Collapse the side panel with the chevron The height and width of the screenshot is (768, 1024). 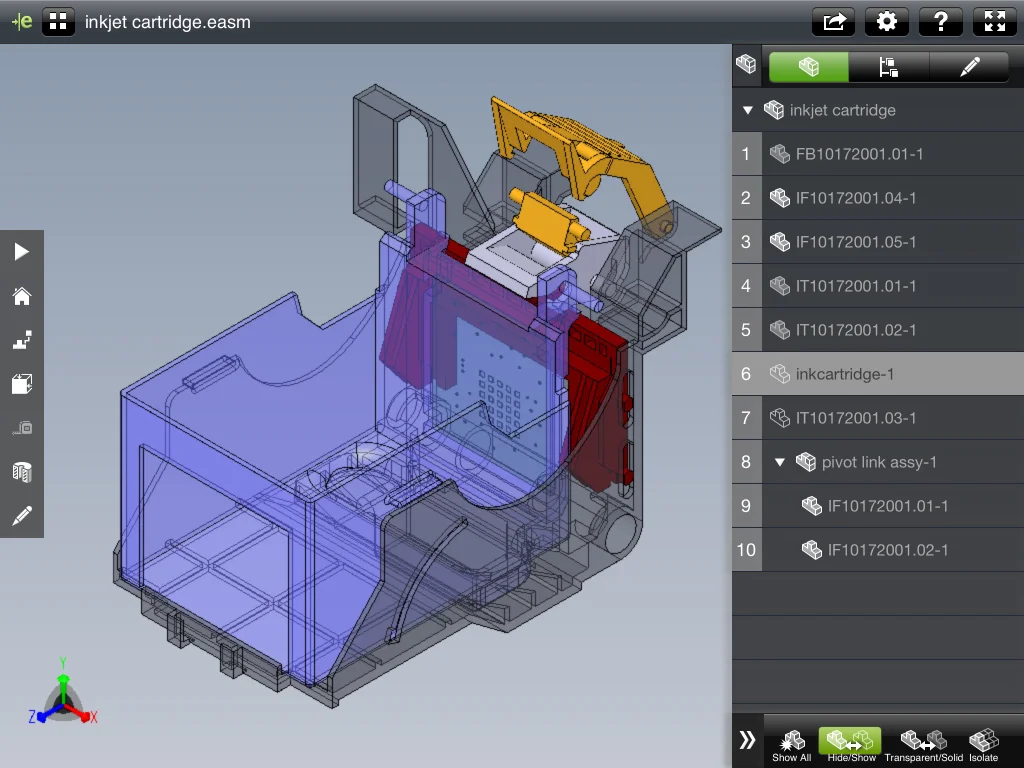(x=746, y=738)
